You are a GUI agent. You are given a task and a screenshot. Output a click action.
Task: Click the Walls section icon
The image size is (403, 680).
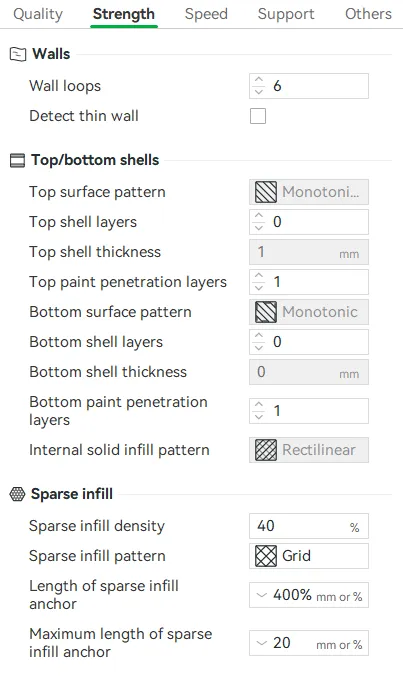pos(17,54)
